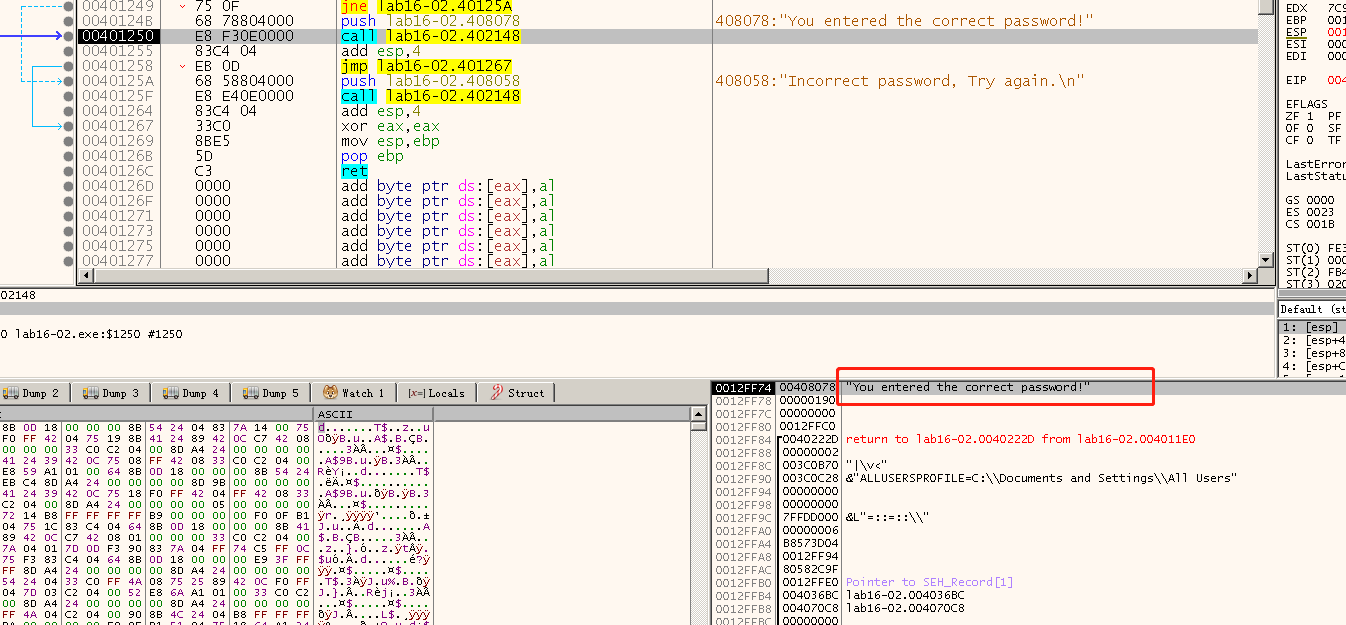
Task: Toggle the CF flag in registers pane
Action: tap(1291, 140)
